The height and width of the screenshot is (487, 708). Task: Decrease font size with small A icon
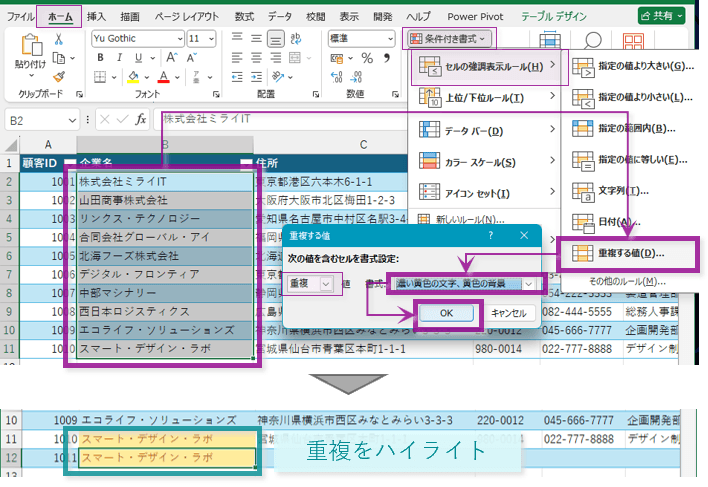coord(191,58)
